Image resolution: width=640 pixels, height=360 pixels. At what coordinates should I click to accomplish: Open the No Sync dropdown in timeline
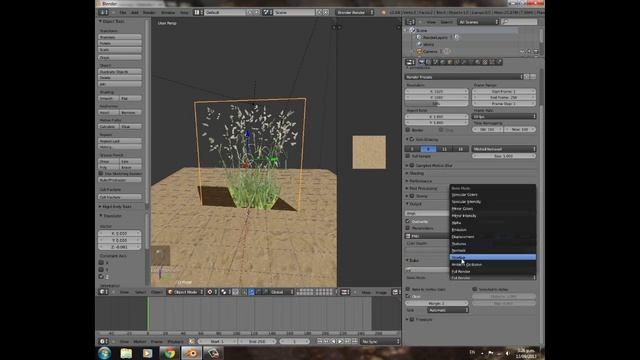point(380,341)
